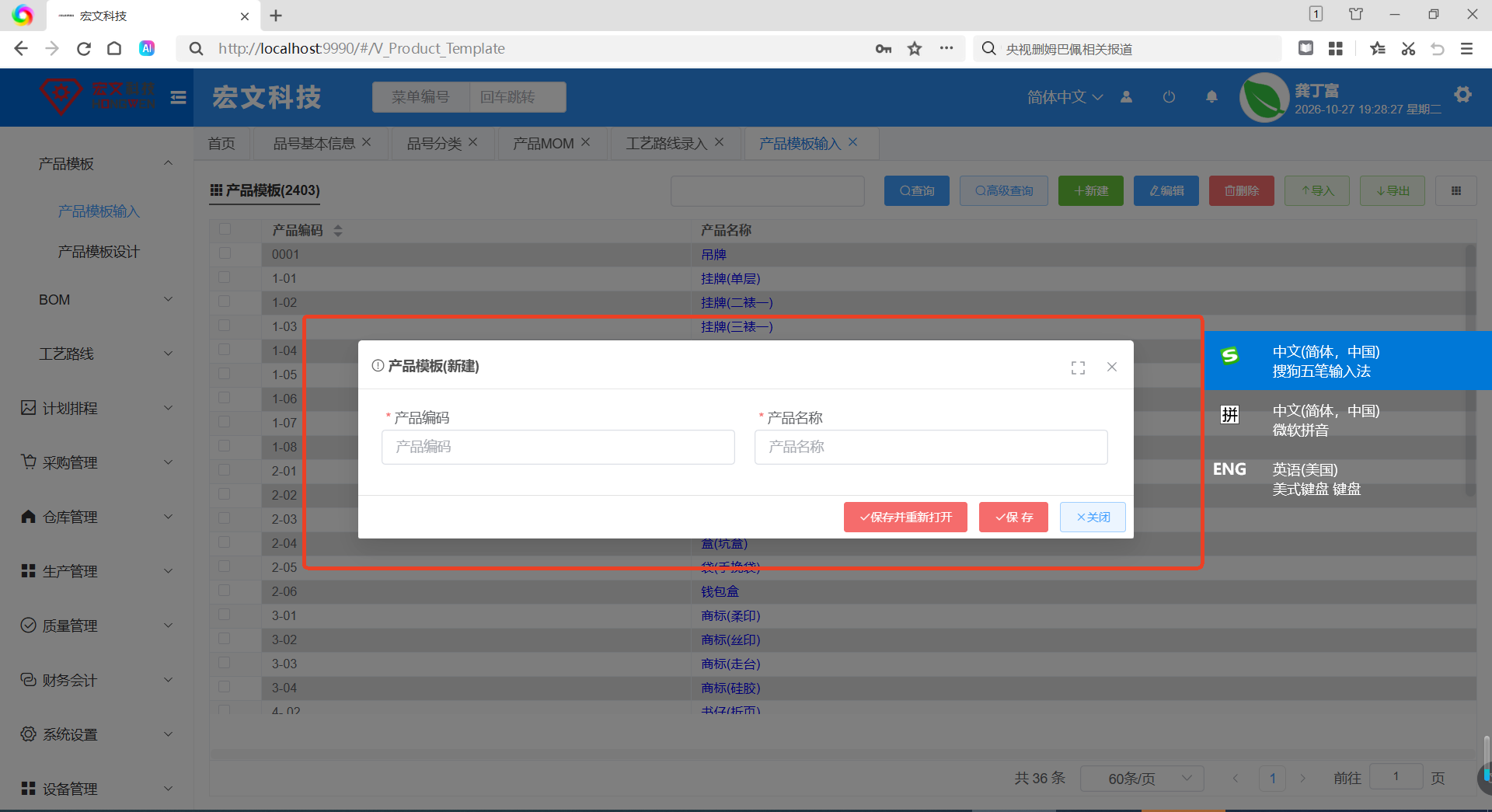Screen dimensions: 1492x812
Task: Close the 品号分类 tab
Action: [473, 142]
